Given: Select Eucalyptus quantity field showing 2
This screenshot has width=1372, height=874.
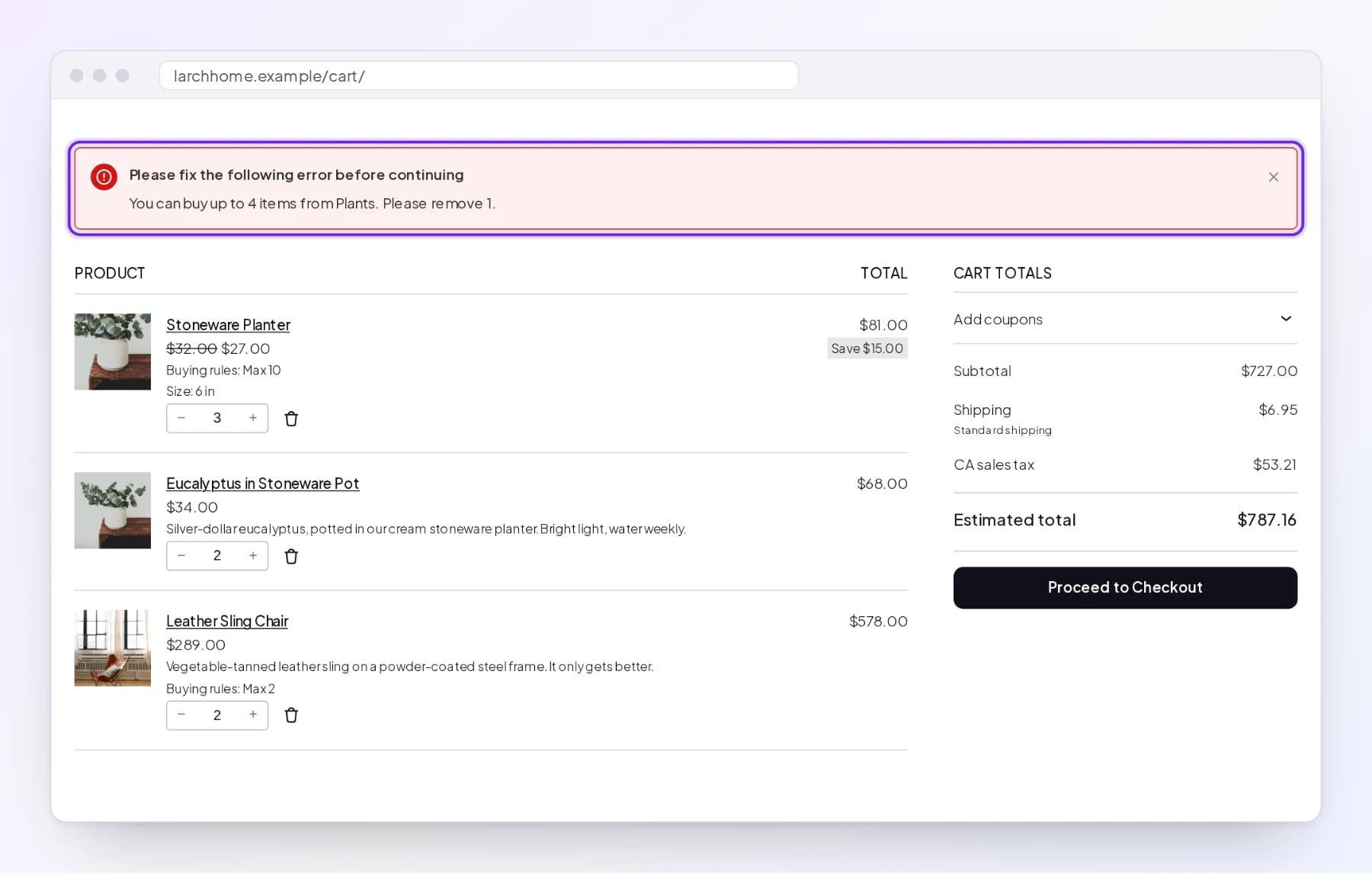Looking at the screenshot, I should pos(217,556).
